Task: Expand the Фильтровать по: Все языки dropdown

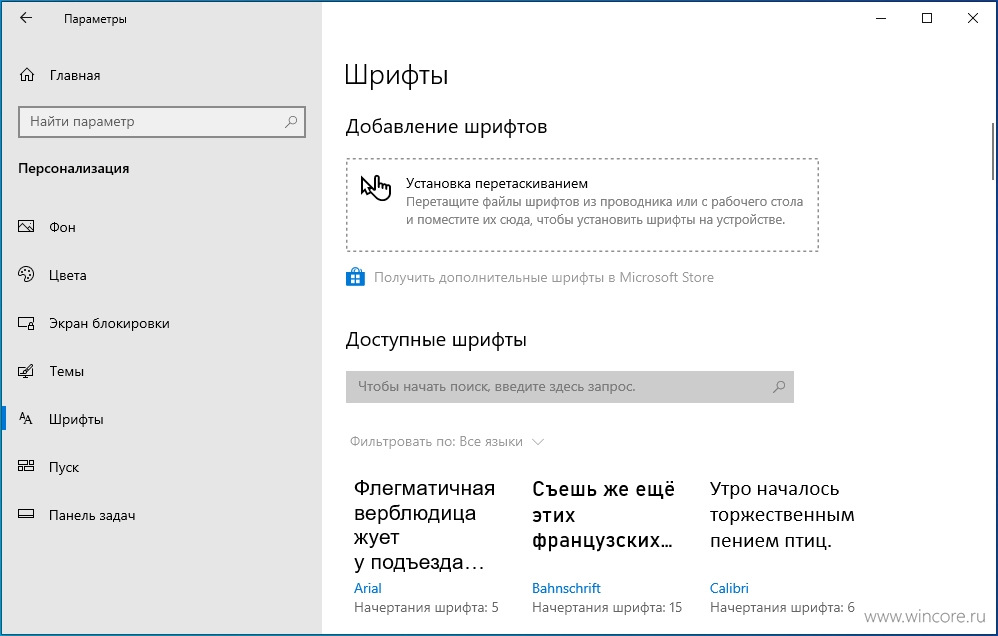Action: (x=447, y=441)
